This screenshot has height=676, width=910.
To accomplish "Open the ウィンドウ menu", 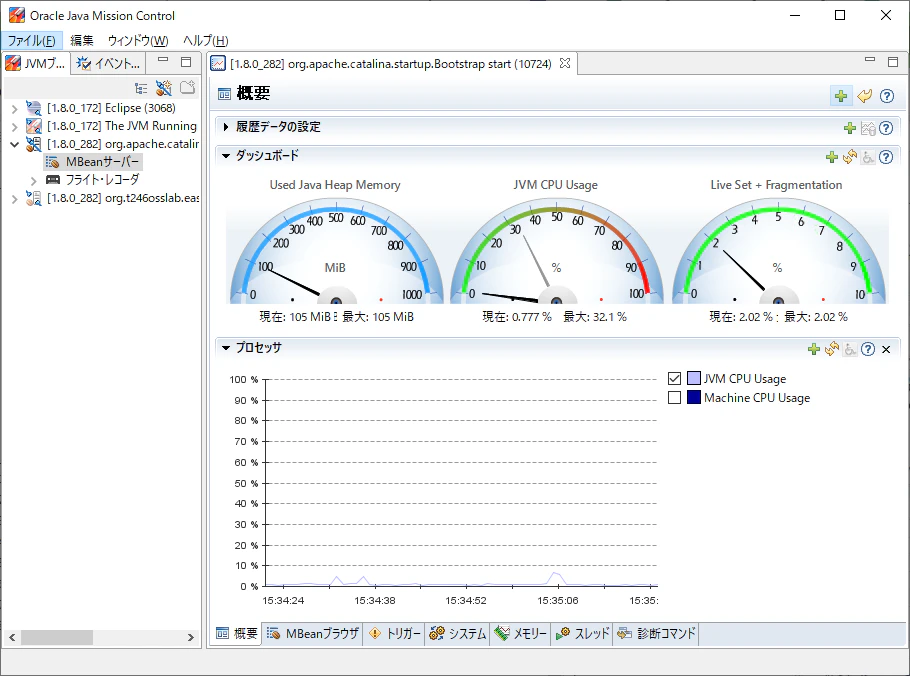I will click(x=138, y=41).
